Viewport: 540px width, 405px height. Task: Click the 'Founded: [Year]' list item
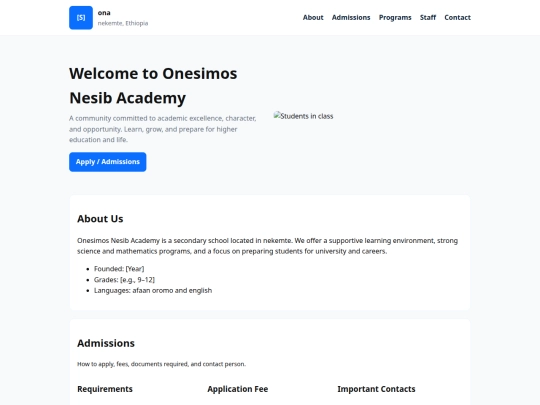119,269
